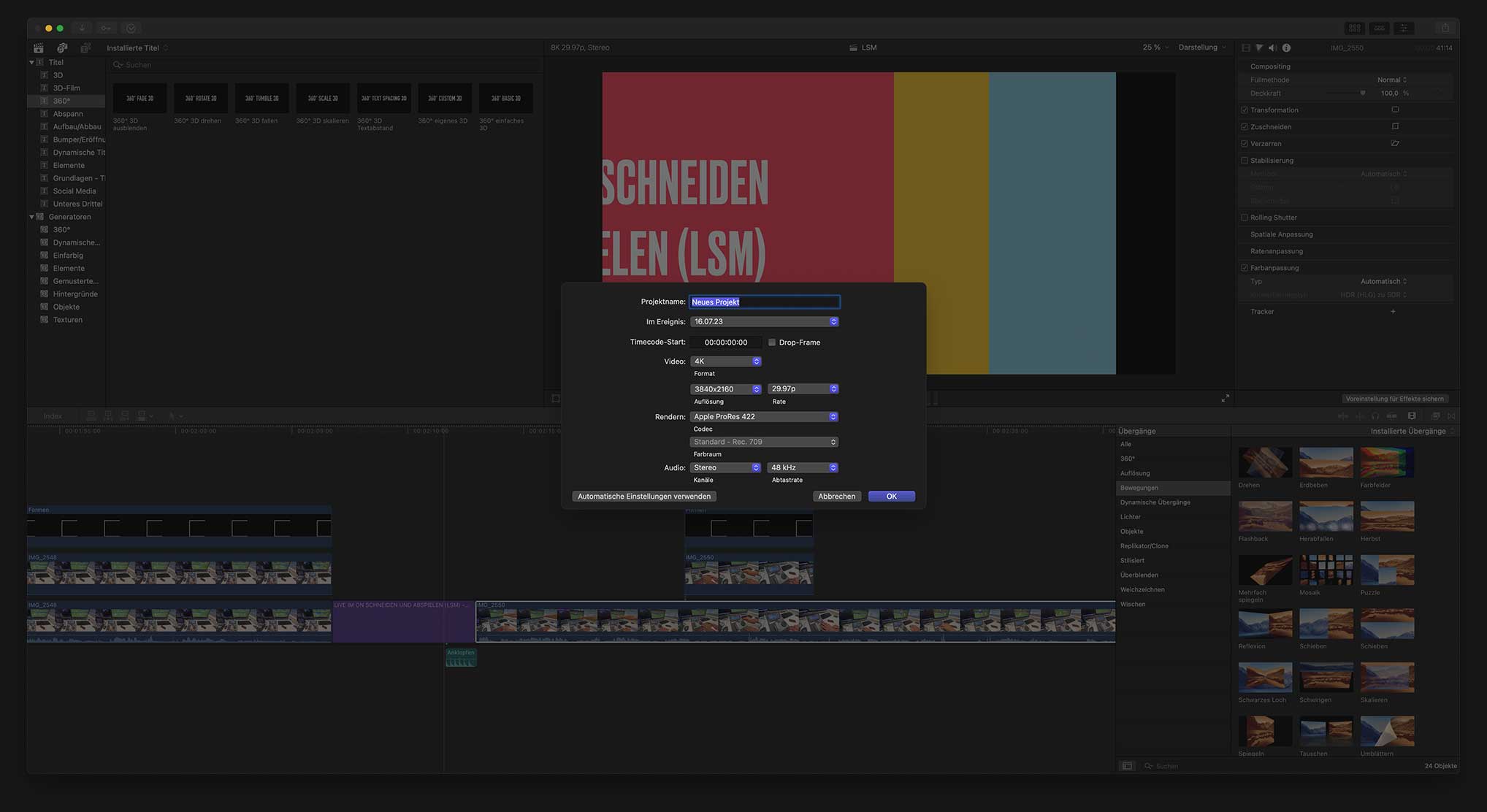1487x812 pixels.
Task: Open the Photos and Audio sidebar icon
Action: 62,47
